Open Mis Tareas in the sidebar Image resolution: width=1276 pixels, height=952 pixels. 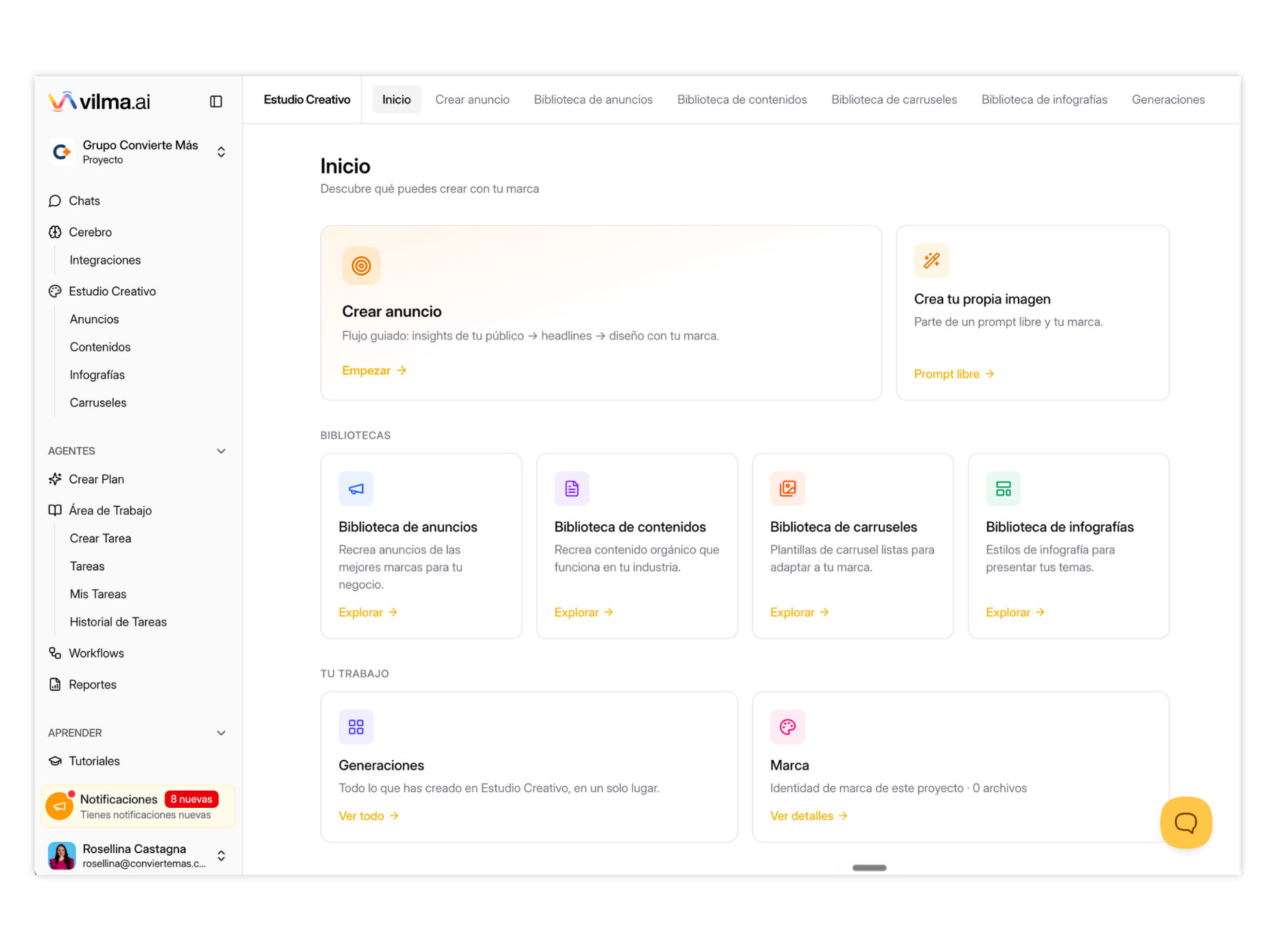coord(98,594)
